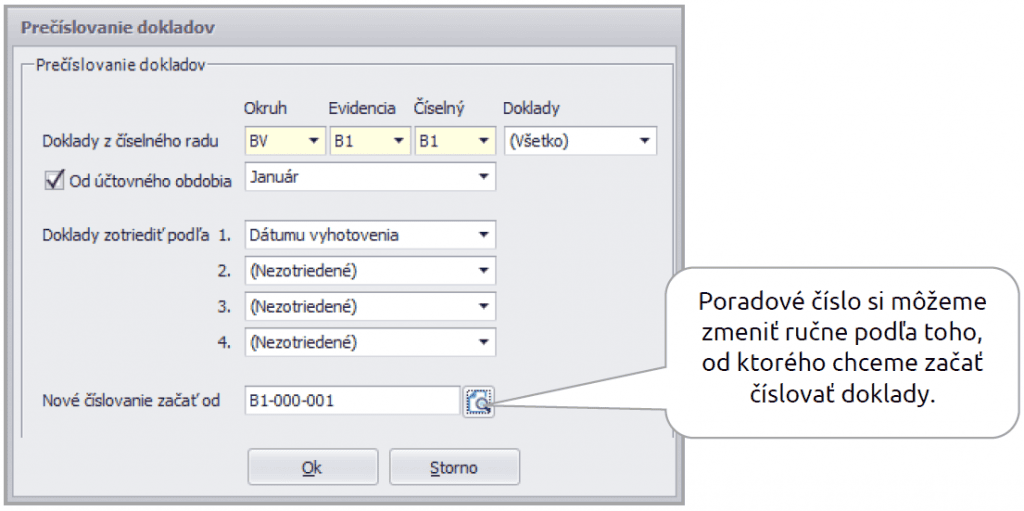The image size is (1024, 511).
Task: Click the 'Doklady zotriediť podľa' label
Action: coord(125,236)
